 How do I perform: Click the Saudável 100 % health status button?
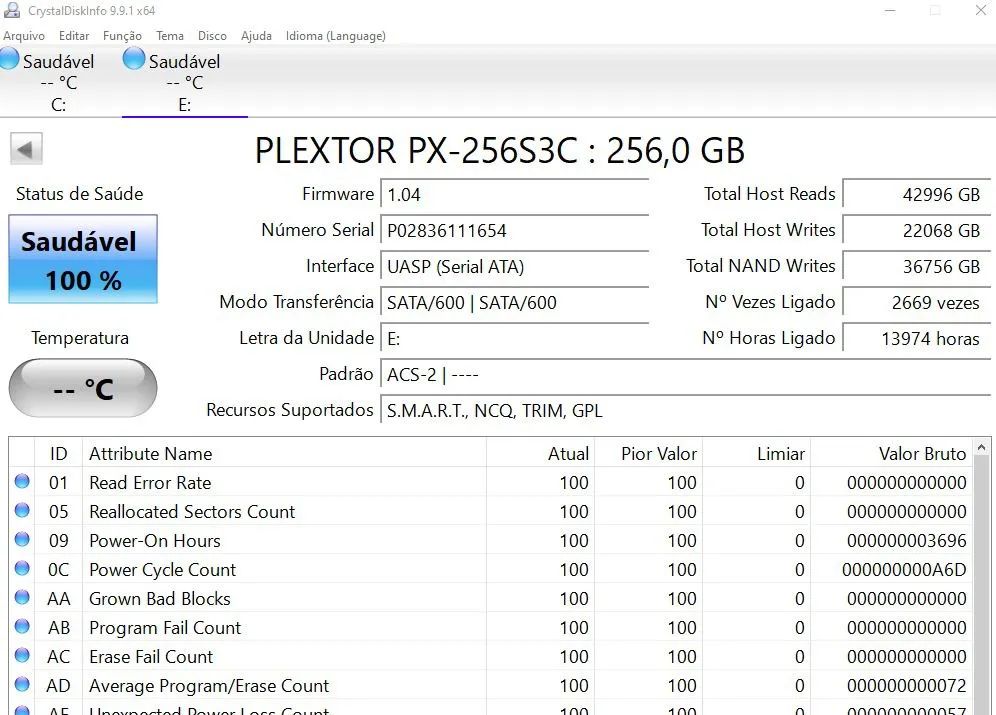[x=83, y=259]
